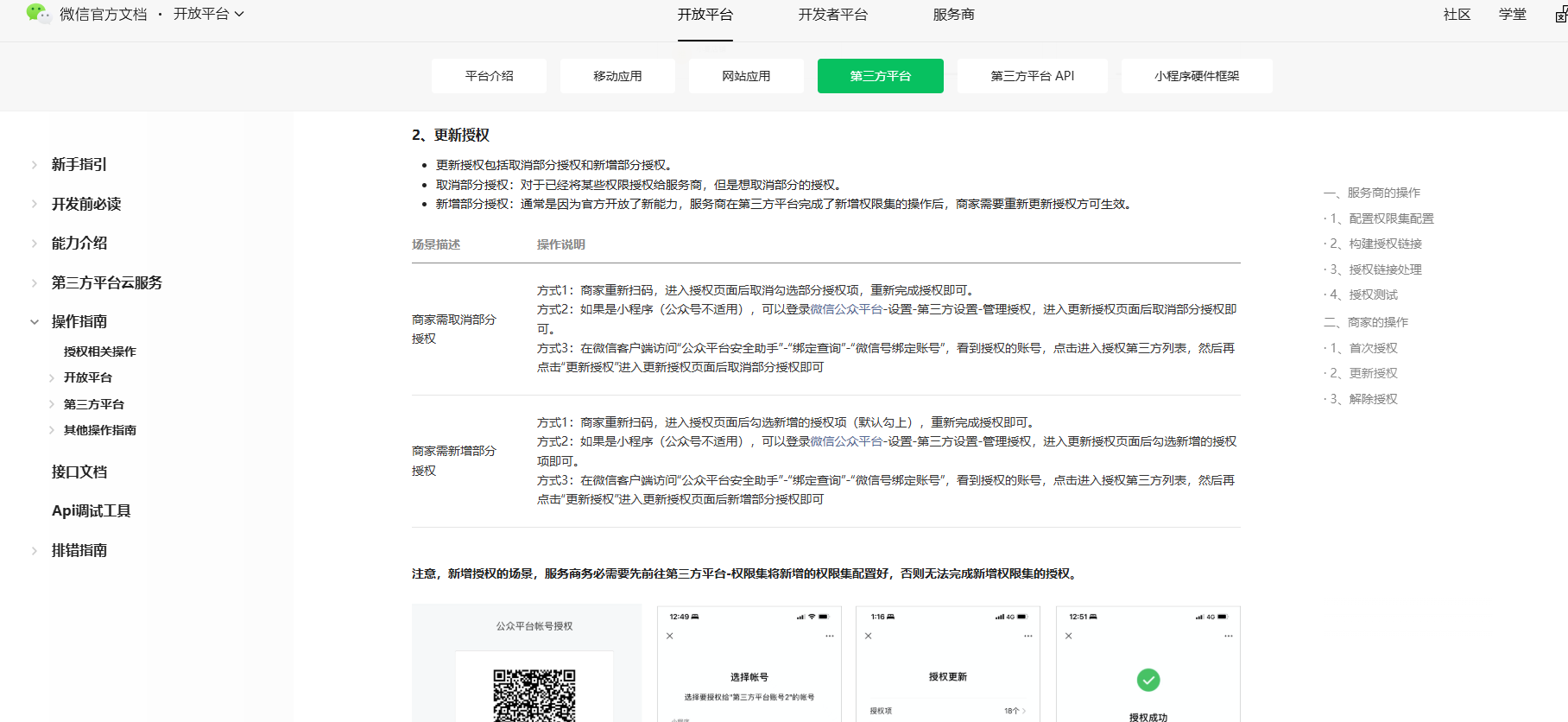Open the 学堂 link in header
The width and height of the screenshot is (1568, 722).
click(x=1512, y=15)
